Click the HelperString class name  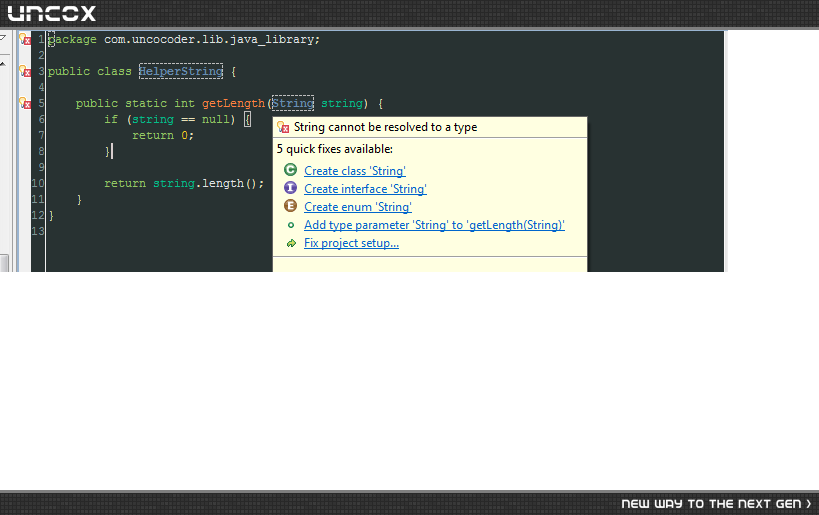point(181,71)
